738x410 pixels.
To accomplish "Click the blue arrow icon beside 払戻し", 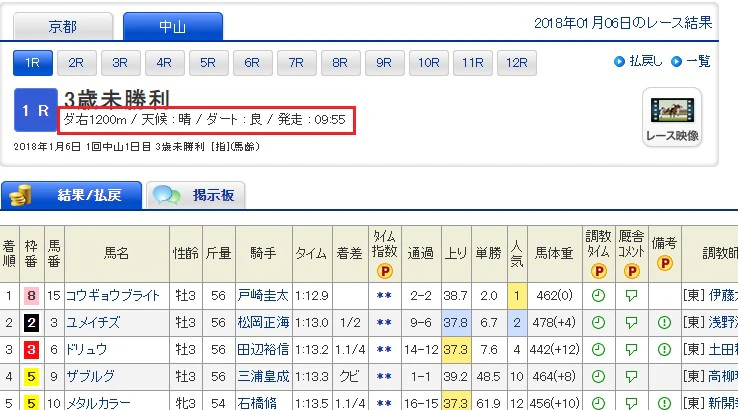I will 619,62.
